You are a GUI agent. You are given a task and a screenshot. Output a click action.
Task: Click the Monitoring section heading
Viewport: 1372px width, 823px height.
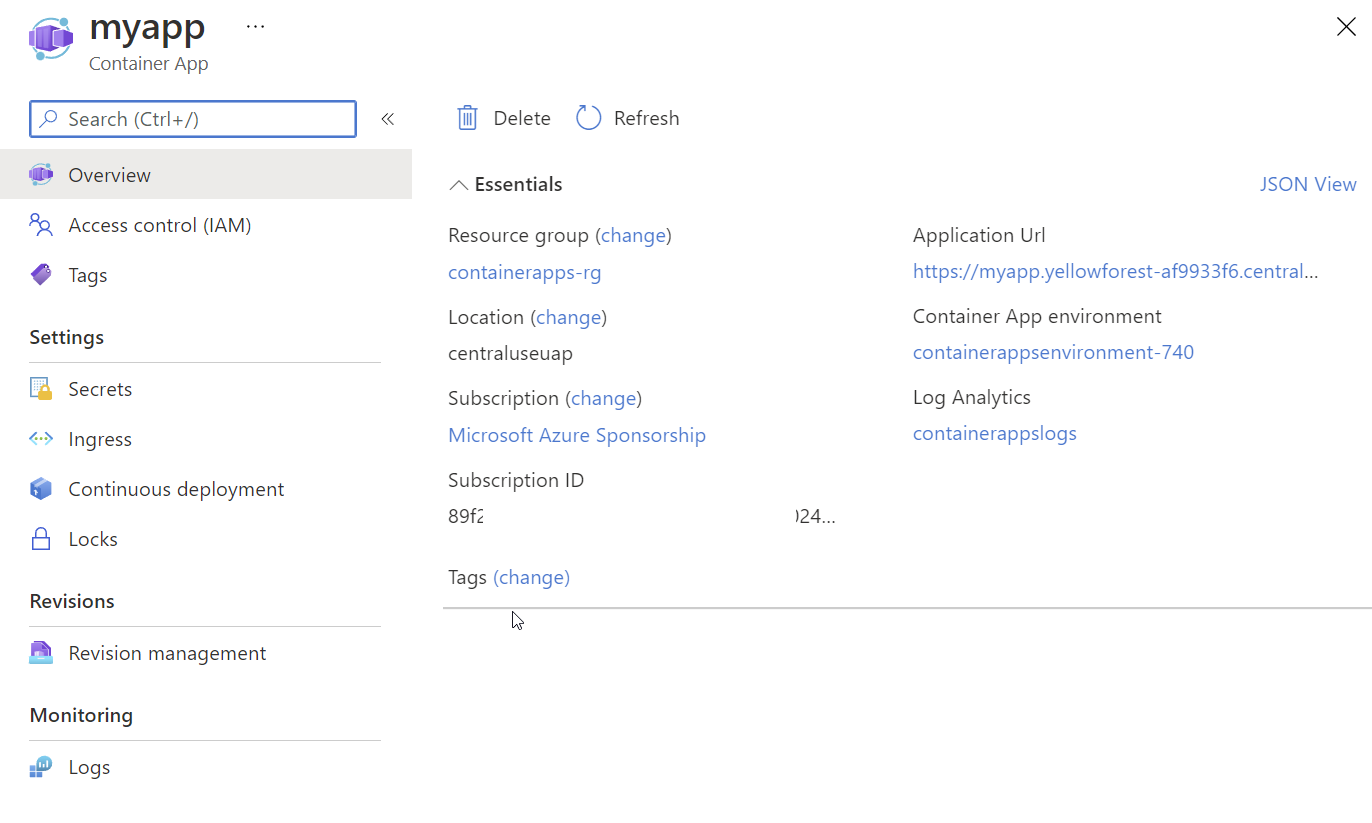(81, 715)
